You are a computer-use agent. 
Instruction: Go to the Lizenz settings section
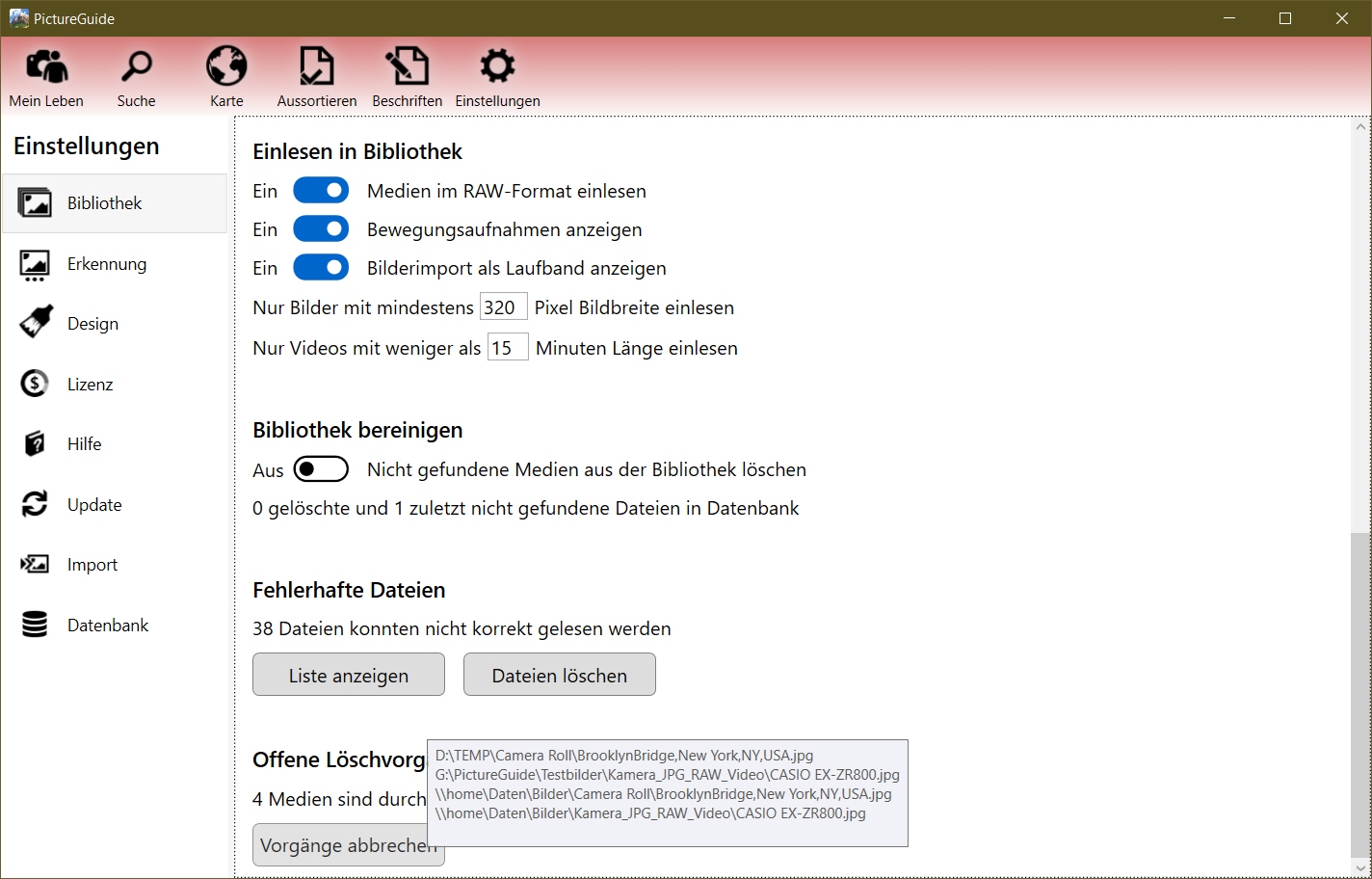pyautogui.click(x=115, y=385)
